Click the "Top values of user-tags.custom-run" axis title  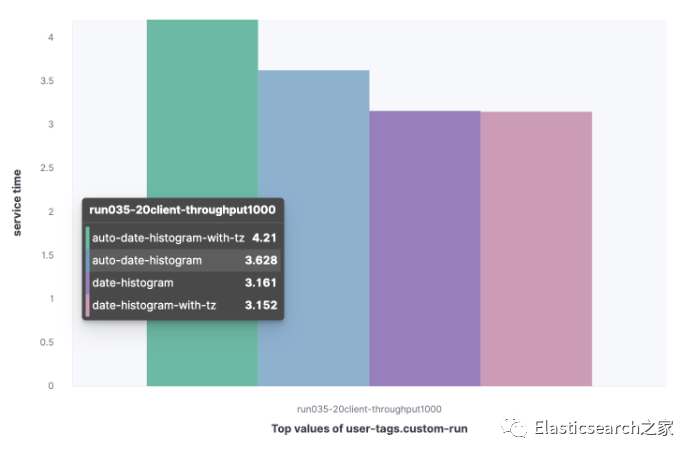pos(368,428)
